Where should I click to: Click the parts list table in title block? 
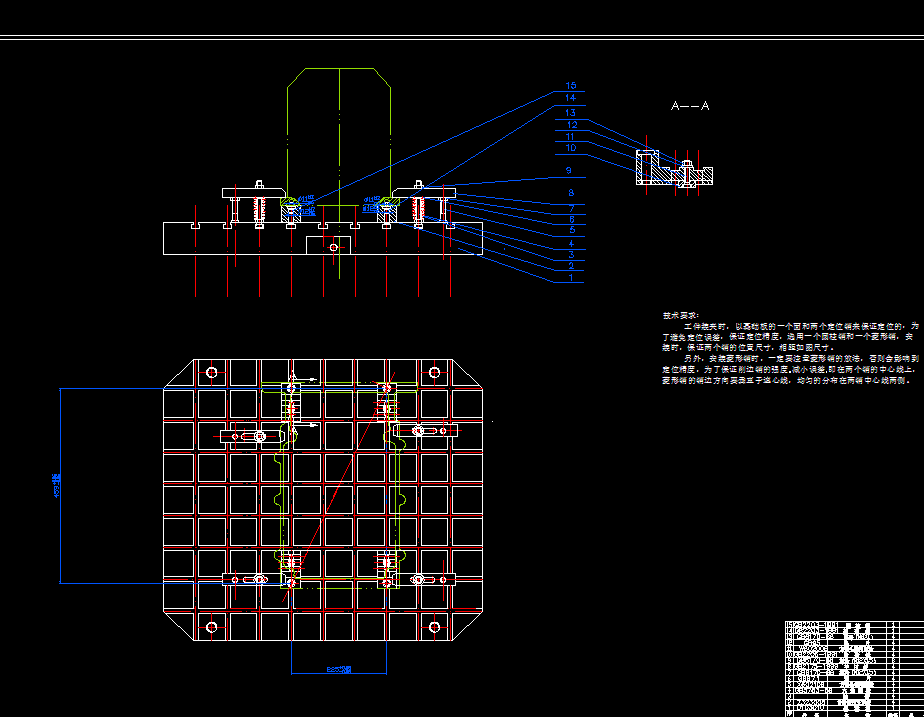click(854, 669)
